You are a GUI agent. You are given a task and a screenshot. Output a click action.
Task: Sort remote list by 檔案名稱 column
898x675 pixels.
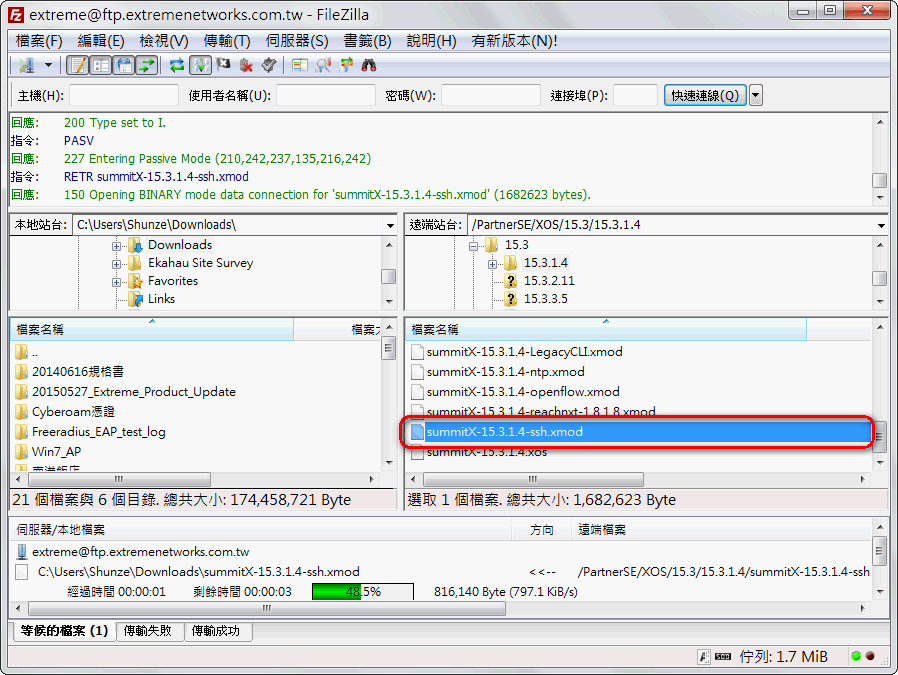(606, 329)
